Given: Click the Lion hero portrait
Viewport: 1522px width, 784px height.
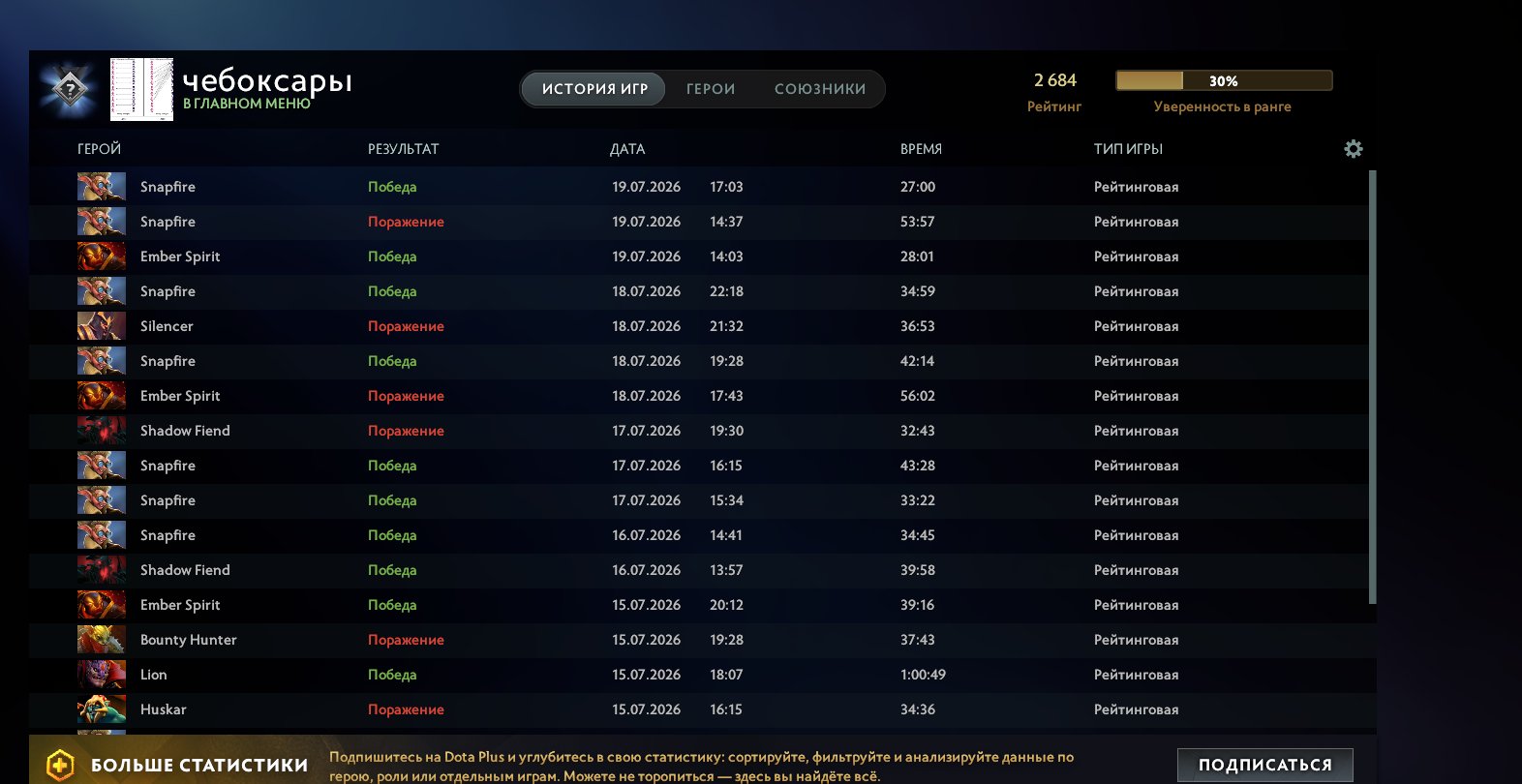Looking at the screenshot, I should 102,674.
